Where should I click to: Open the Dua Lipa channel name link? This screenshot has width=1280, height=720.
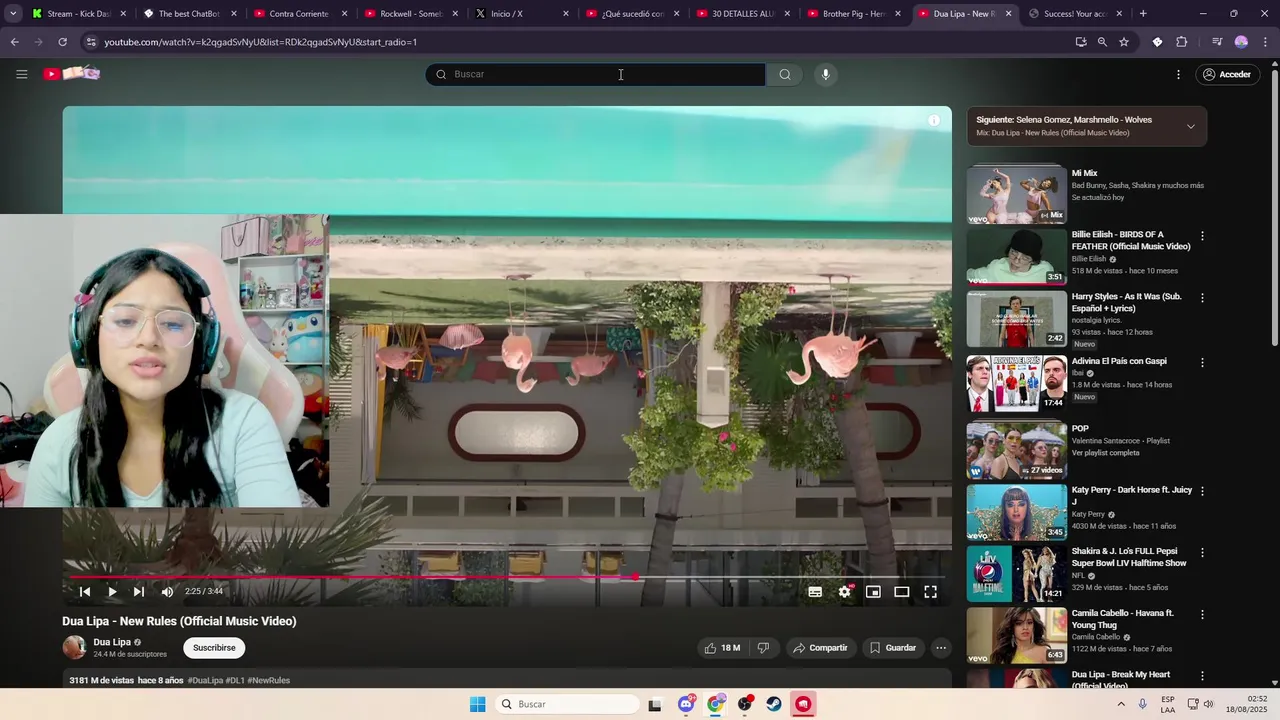[112, 642]
